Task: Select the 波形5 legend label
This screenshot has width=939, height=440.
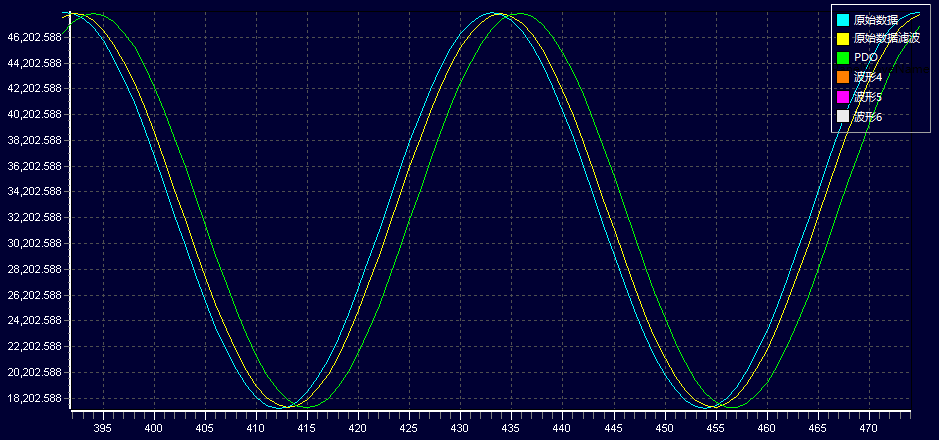Action: (x=868, y=97)
